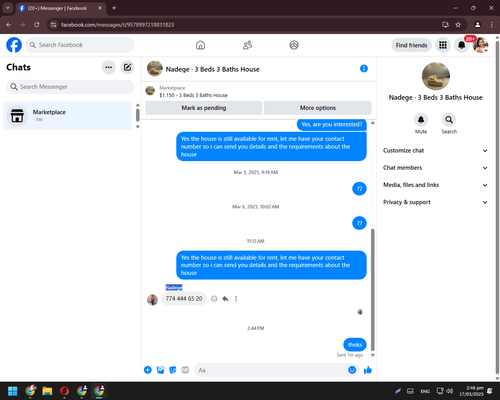Expand Privacy & support section
The image size is (500, 400).
click(435, 202)
